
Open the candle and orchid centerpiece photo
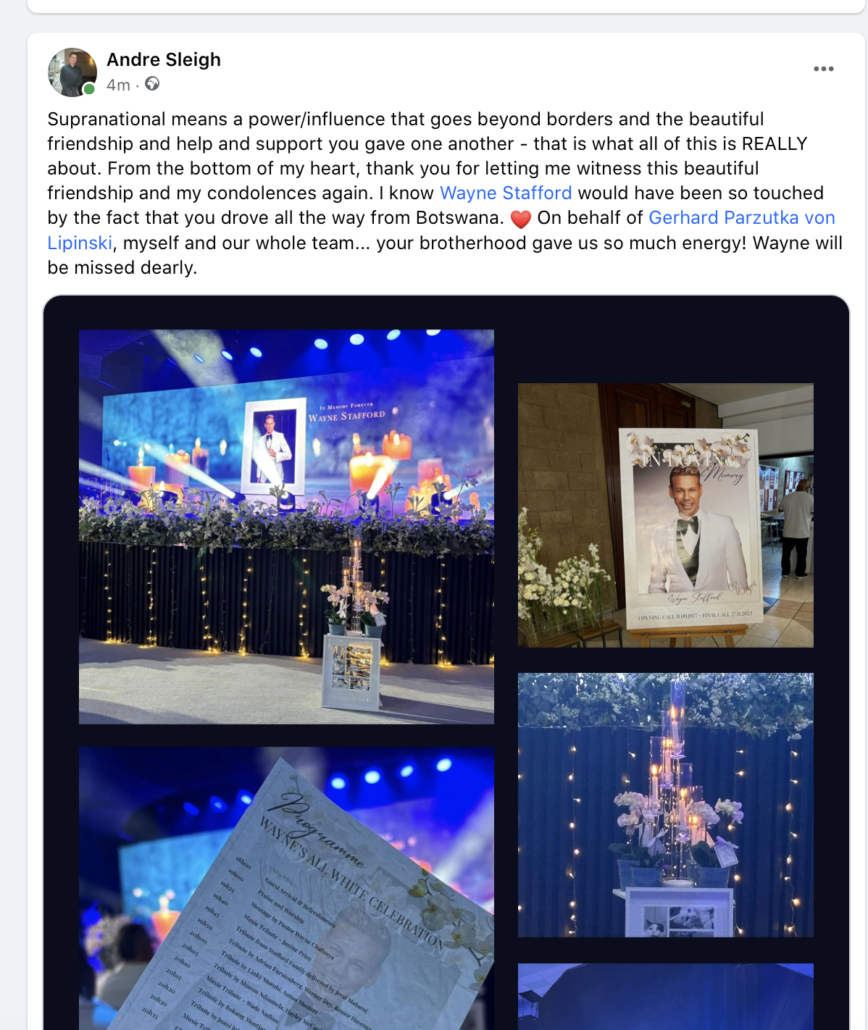666,805
